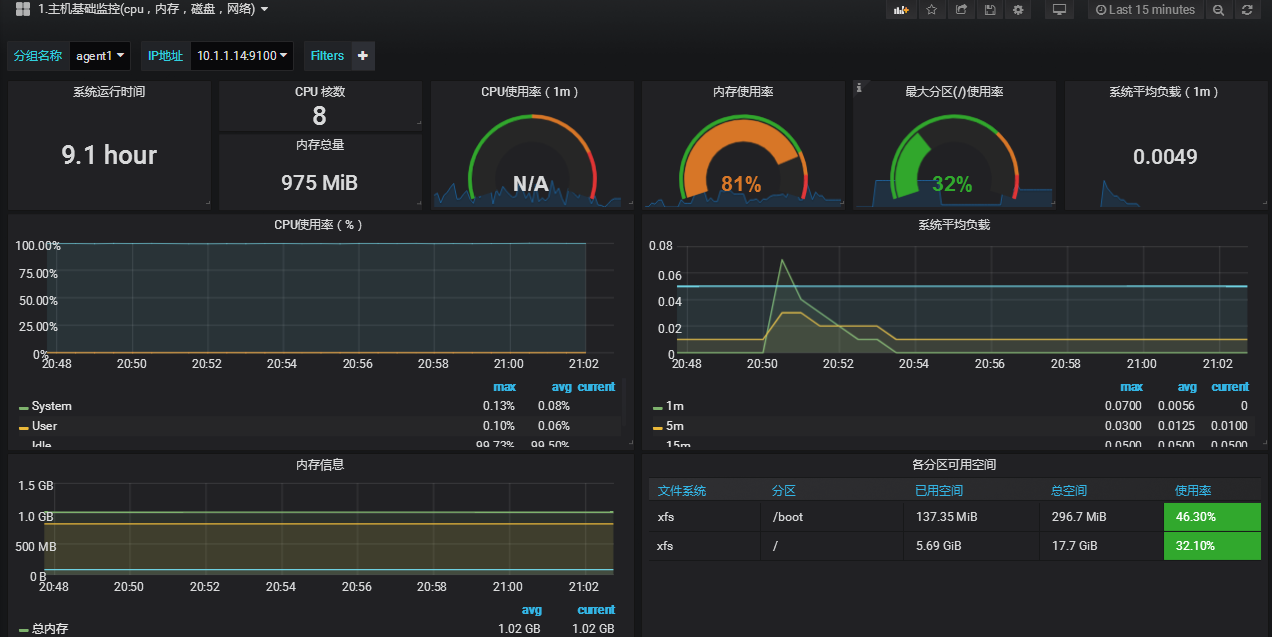Open dashboard settings gear
The width and height of the screenshot is (1272, 637).
(1019, 10)
